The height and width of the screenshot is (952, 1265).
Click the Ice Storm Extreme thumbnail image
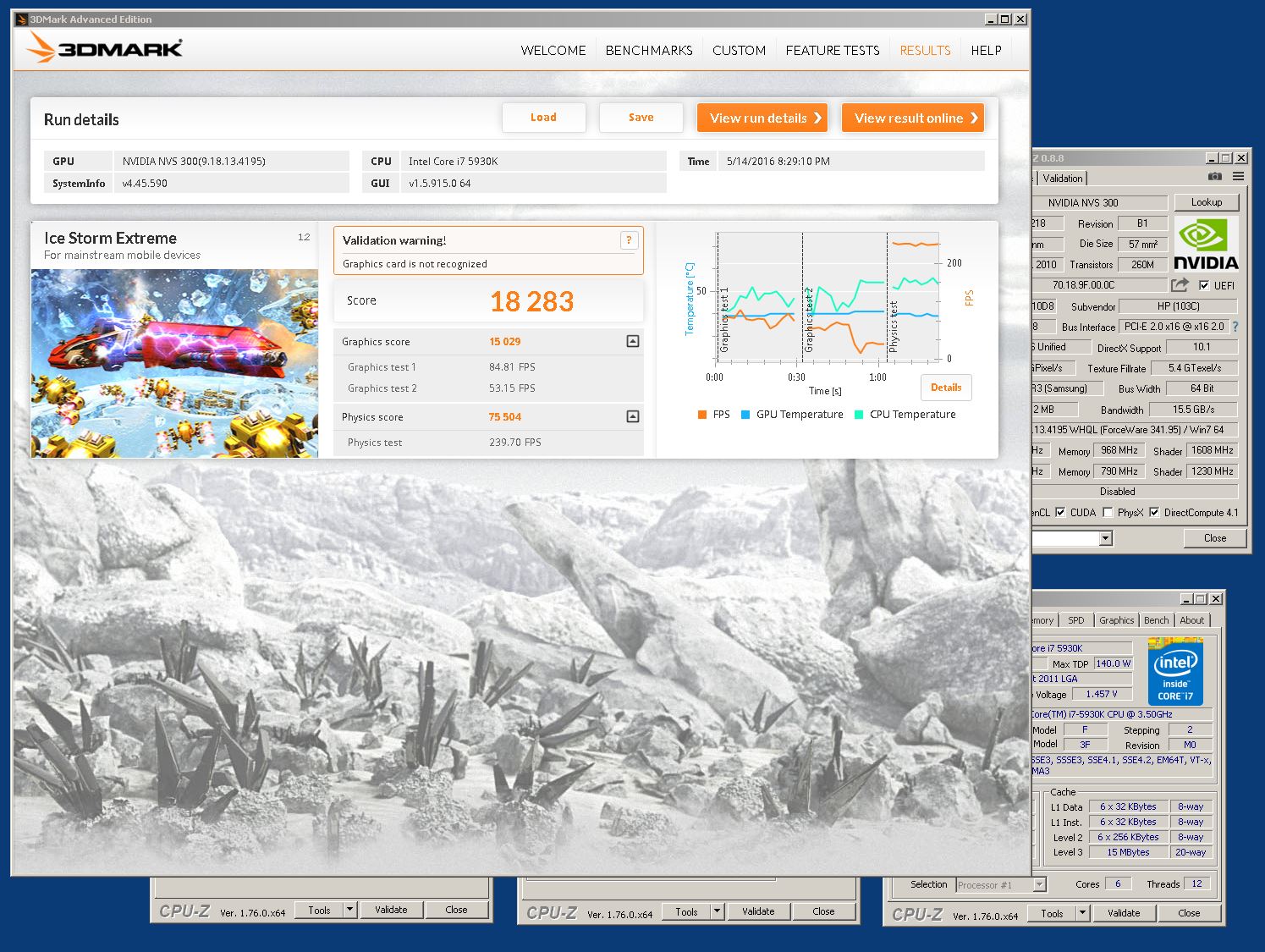pos(175,363)
